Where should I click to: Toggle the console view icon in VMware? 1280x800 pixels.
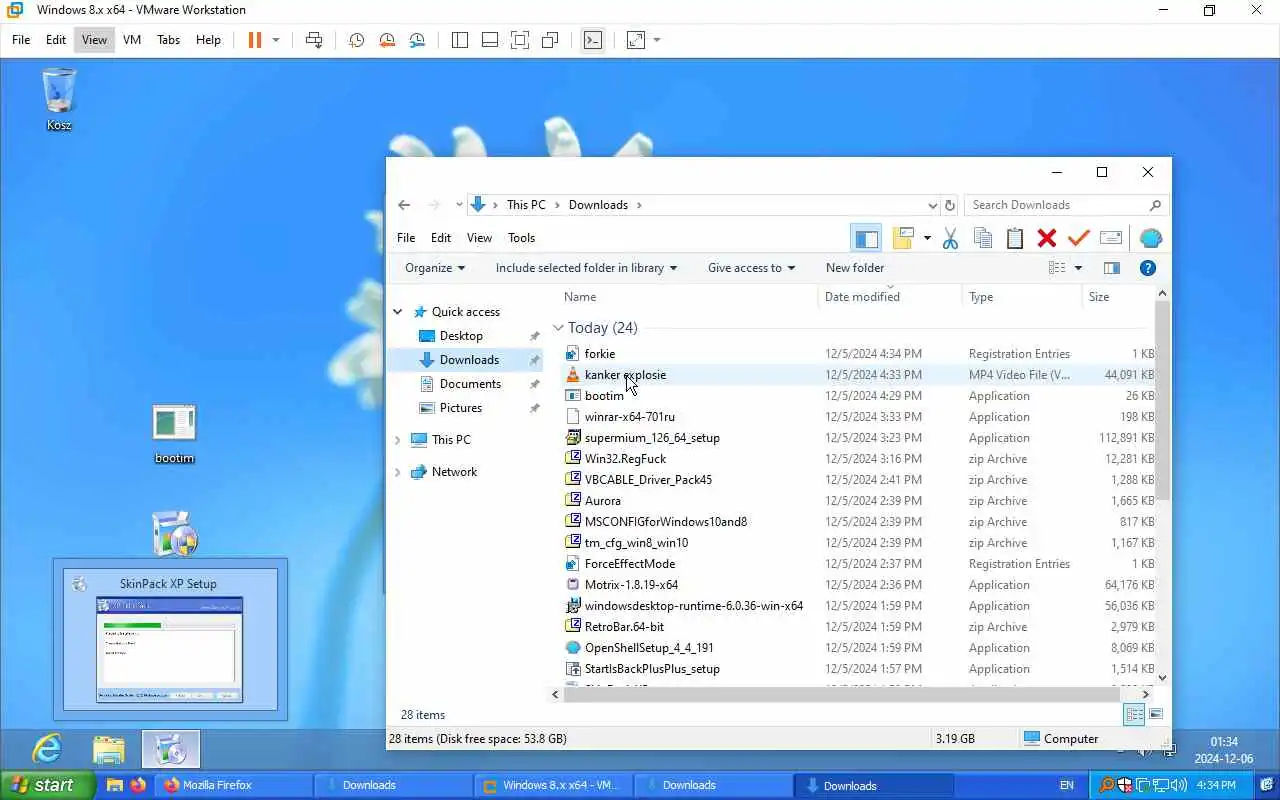pos(593,40)
